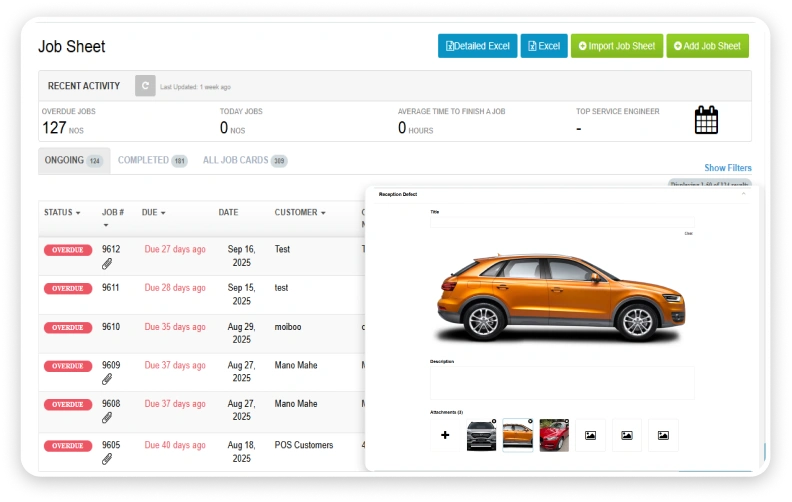Open the Due column sort dropdown
The height and width of the screenshot is (502, 792).
[x=154, y=213]
